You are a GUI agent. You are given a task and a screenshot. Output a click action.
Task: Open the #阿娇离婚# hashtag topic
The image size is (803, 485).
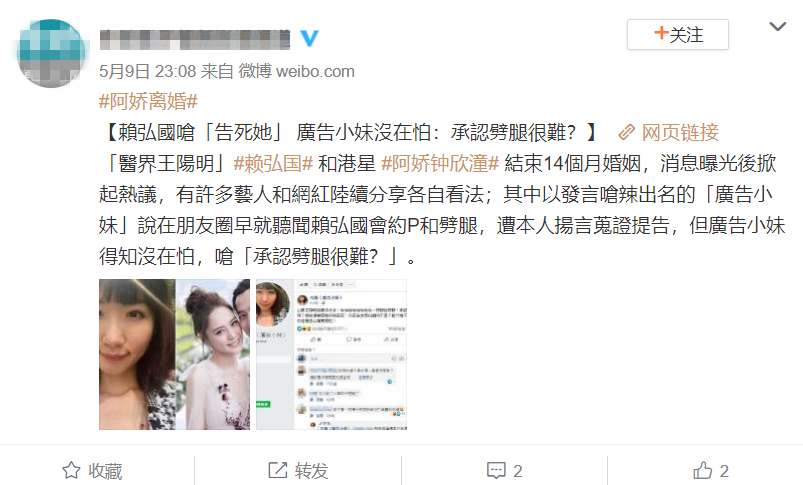(x=148, y=101)
